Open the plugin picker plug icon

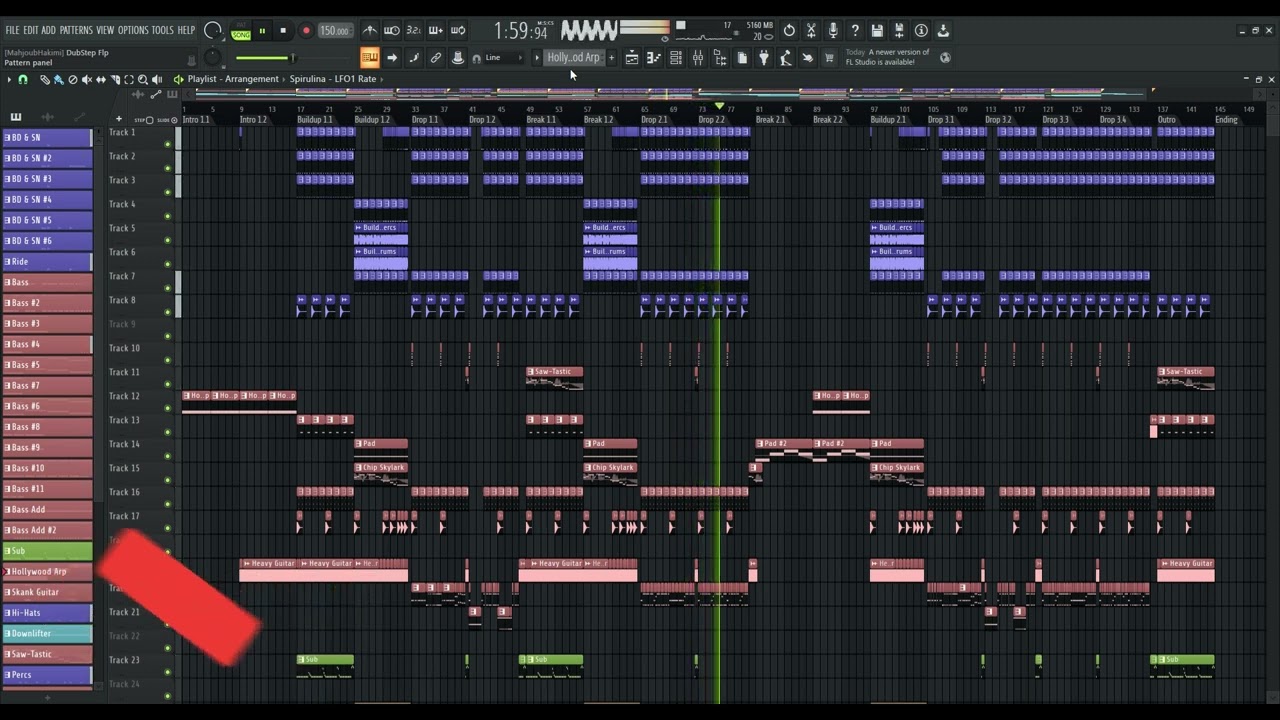pos(764,58)
